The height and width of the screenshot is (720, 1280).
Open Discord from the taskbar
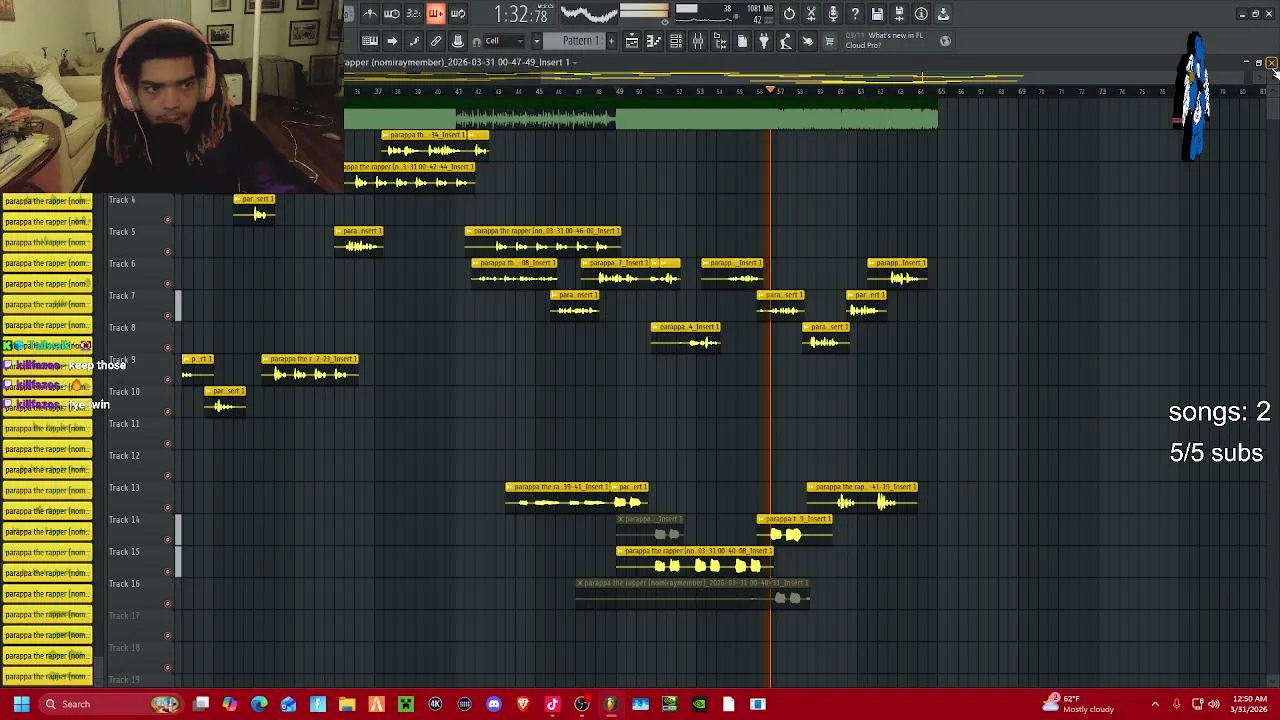[x=494, y=704]
